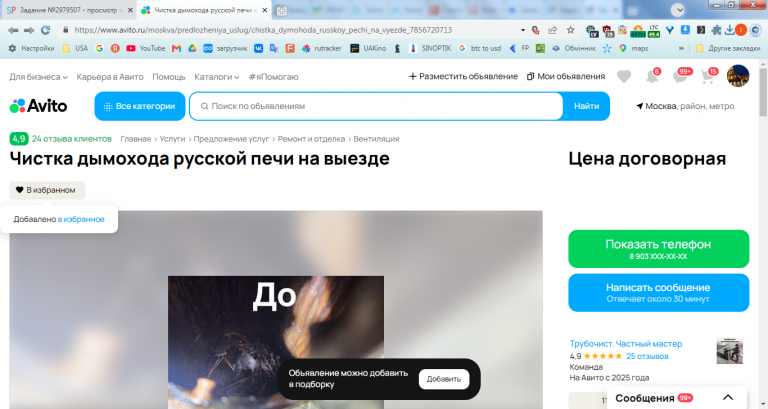This screenshot has height=409, width=768.
Task: Open the Avito shopping cart
Action: coord(708,76)
